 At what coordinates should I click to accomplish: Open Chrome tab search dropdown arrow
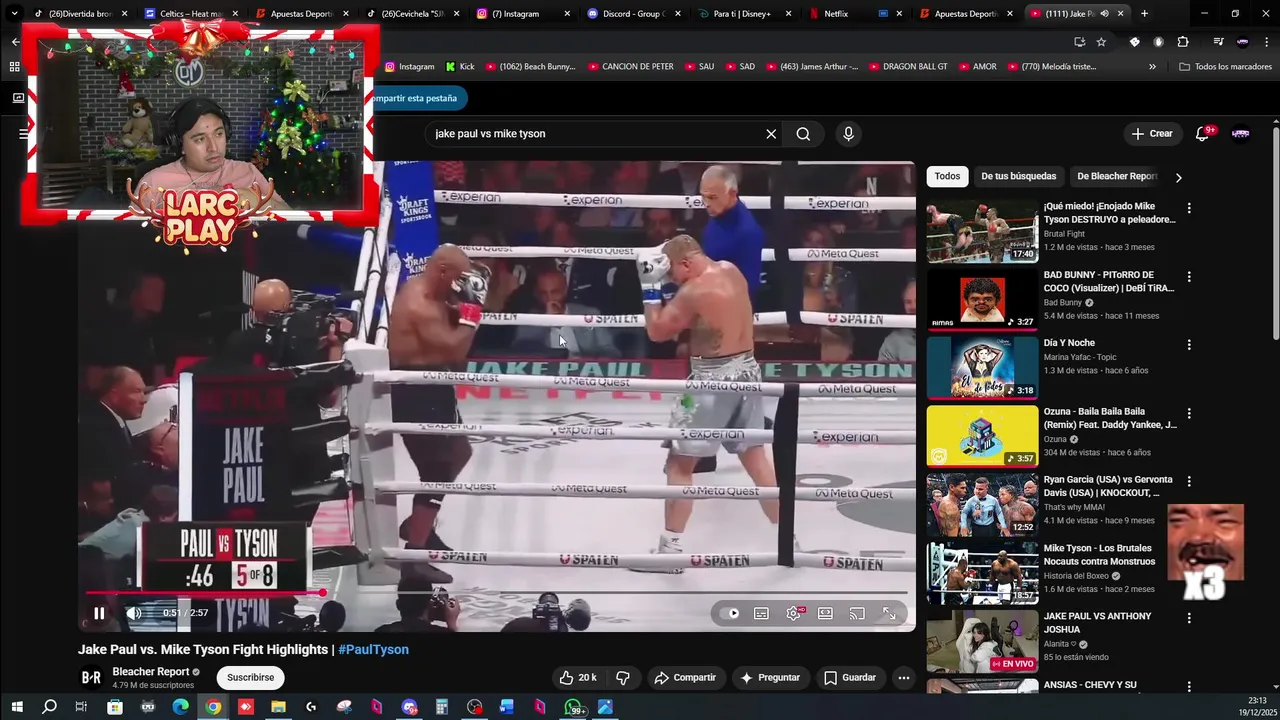pos(14,14)
